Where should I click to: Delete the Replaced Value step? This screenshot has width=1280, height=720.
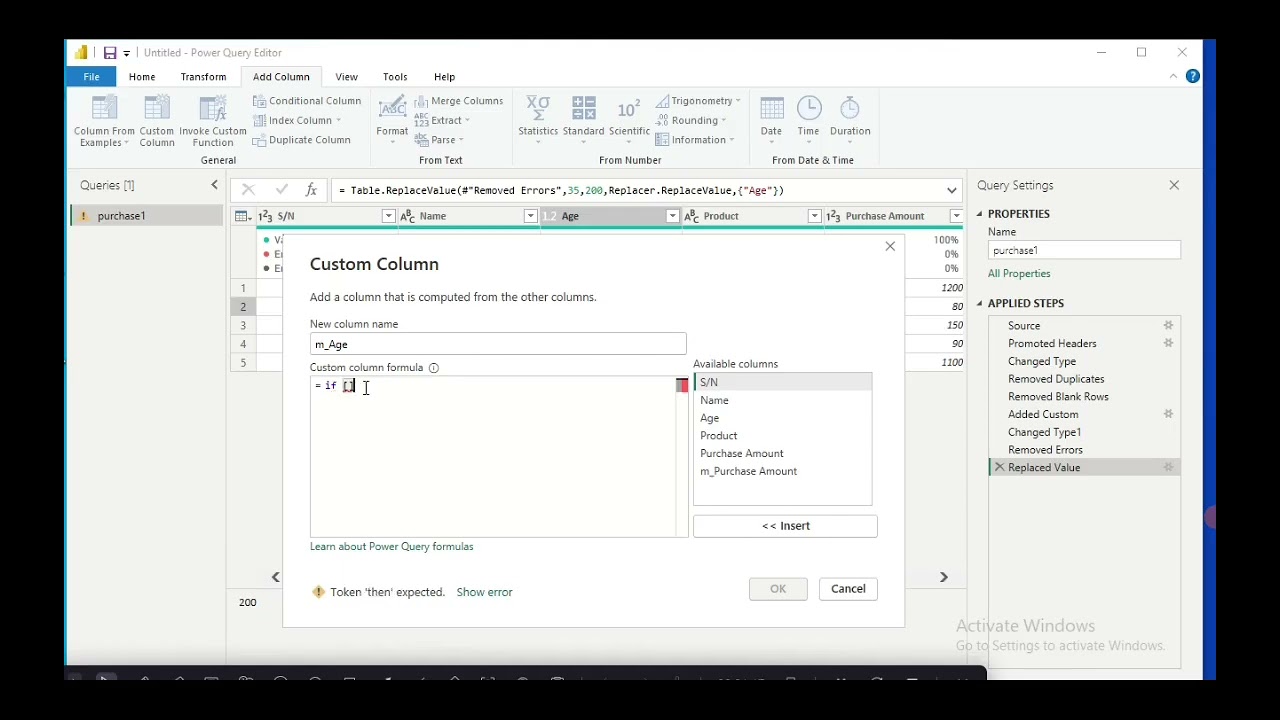click(x=998, y=468)
